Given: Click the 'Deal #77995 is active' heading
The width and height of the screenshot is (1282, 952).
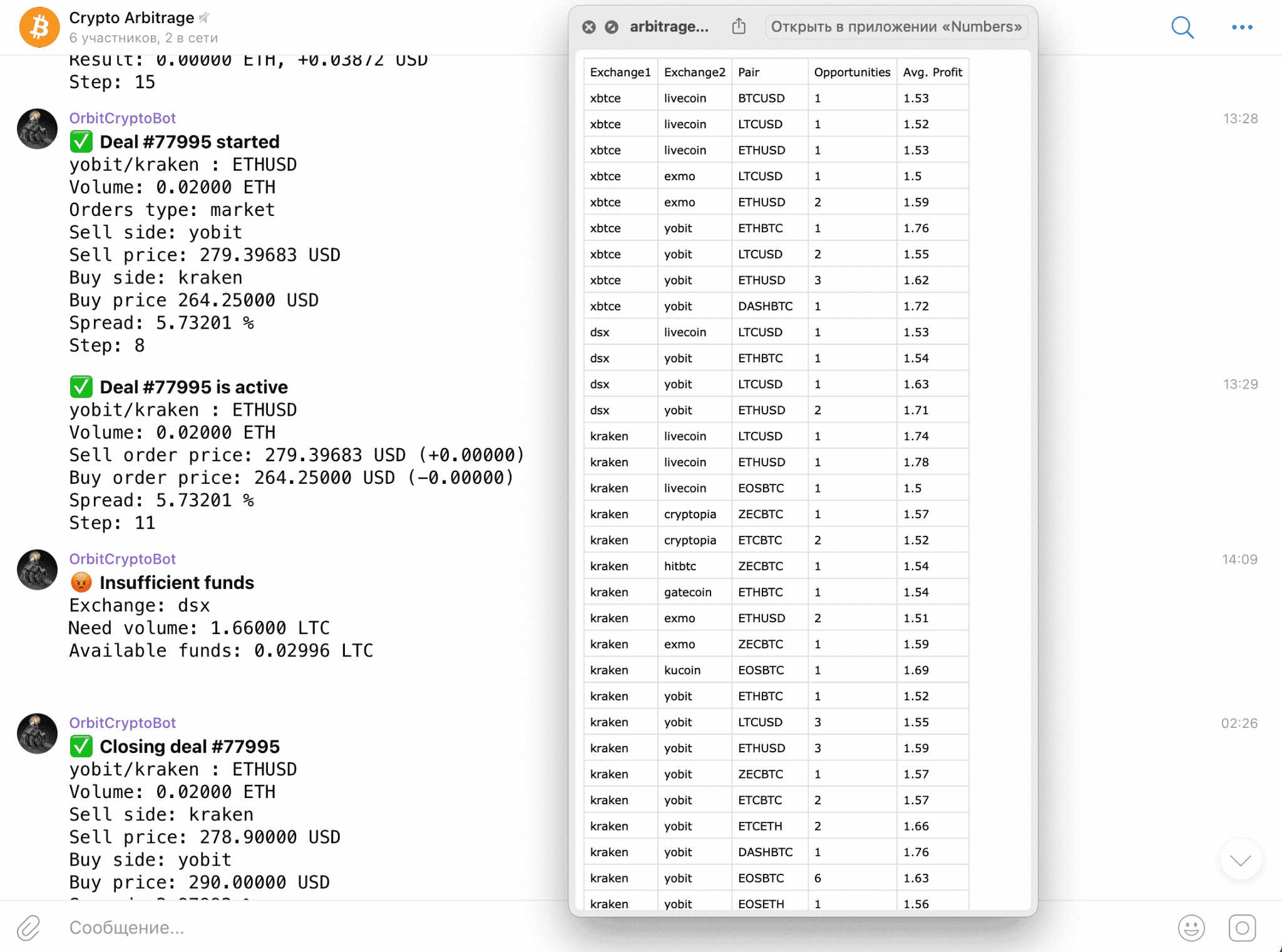Looking at the screenshot, I should (x=194, y=387).
